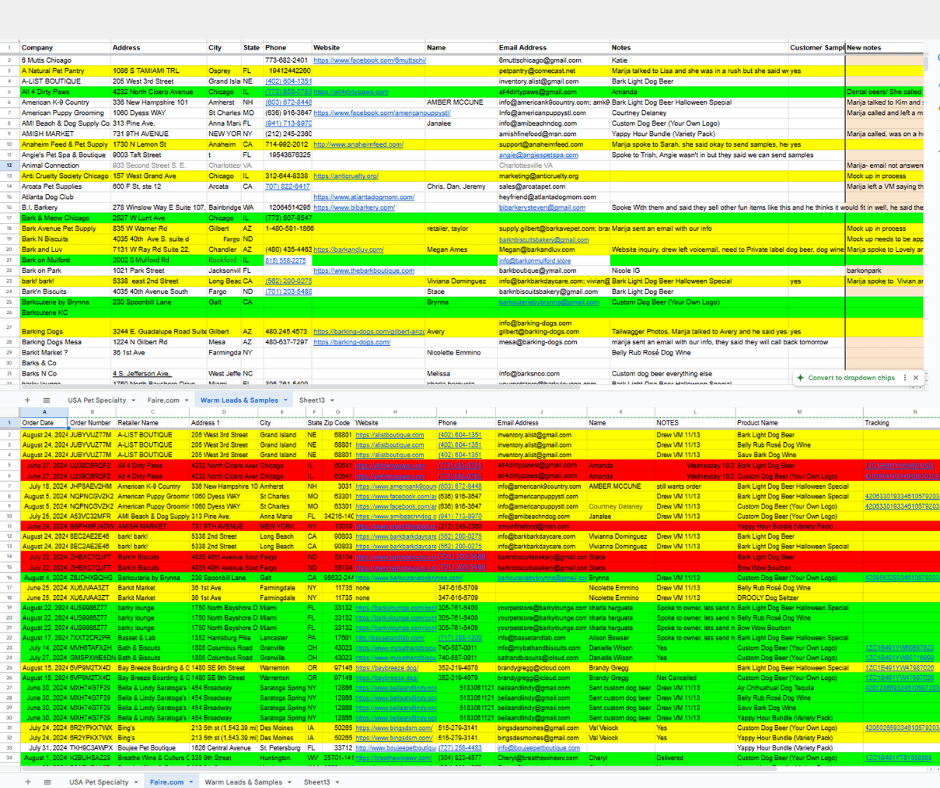The height and width of the screenshot is (788, 940).
Task: Open the anaheimfeed.com website link
Action: click(x=358, y=145)
